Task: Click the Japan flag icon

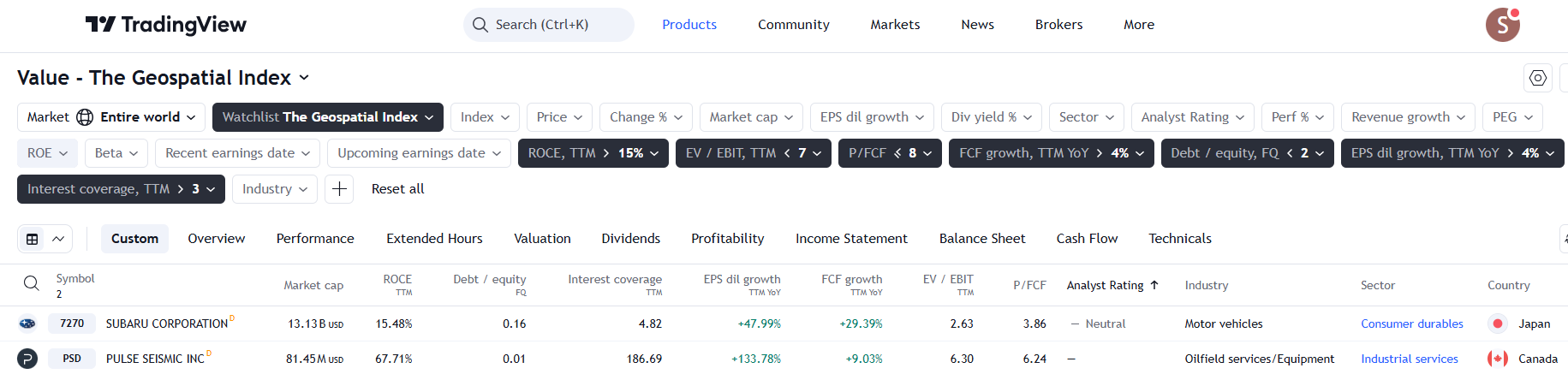Action: (1498, 324)
